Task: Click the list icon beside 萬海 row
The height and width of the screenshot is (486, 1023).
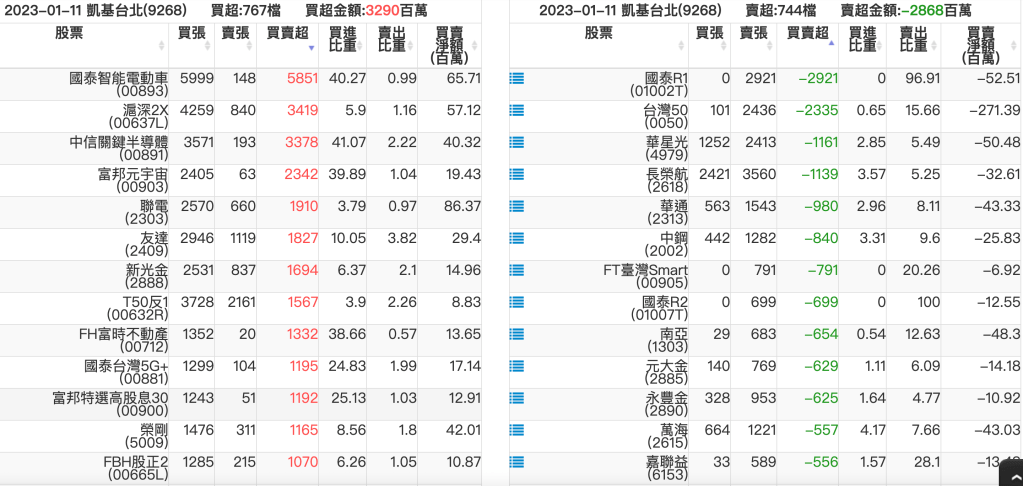Action: click(517, 430)
